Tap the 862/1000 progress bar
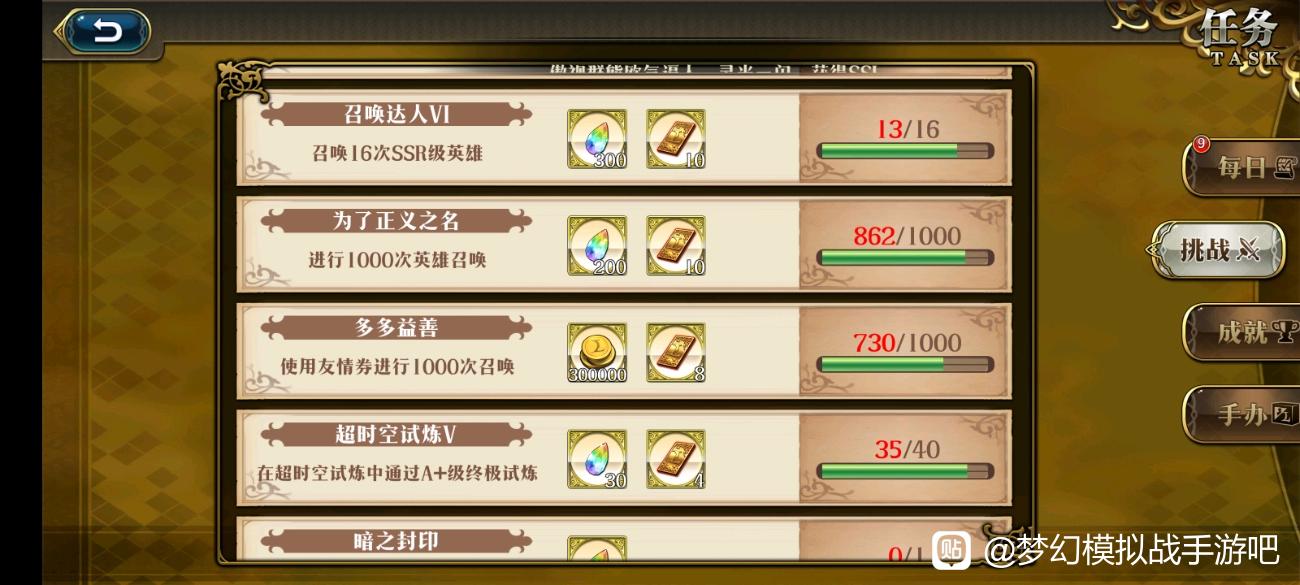Viewport: 1300px width, 585px height. pyautogui.click(x=906, y=258)
